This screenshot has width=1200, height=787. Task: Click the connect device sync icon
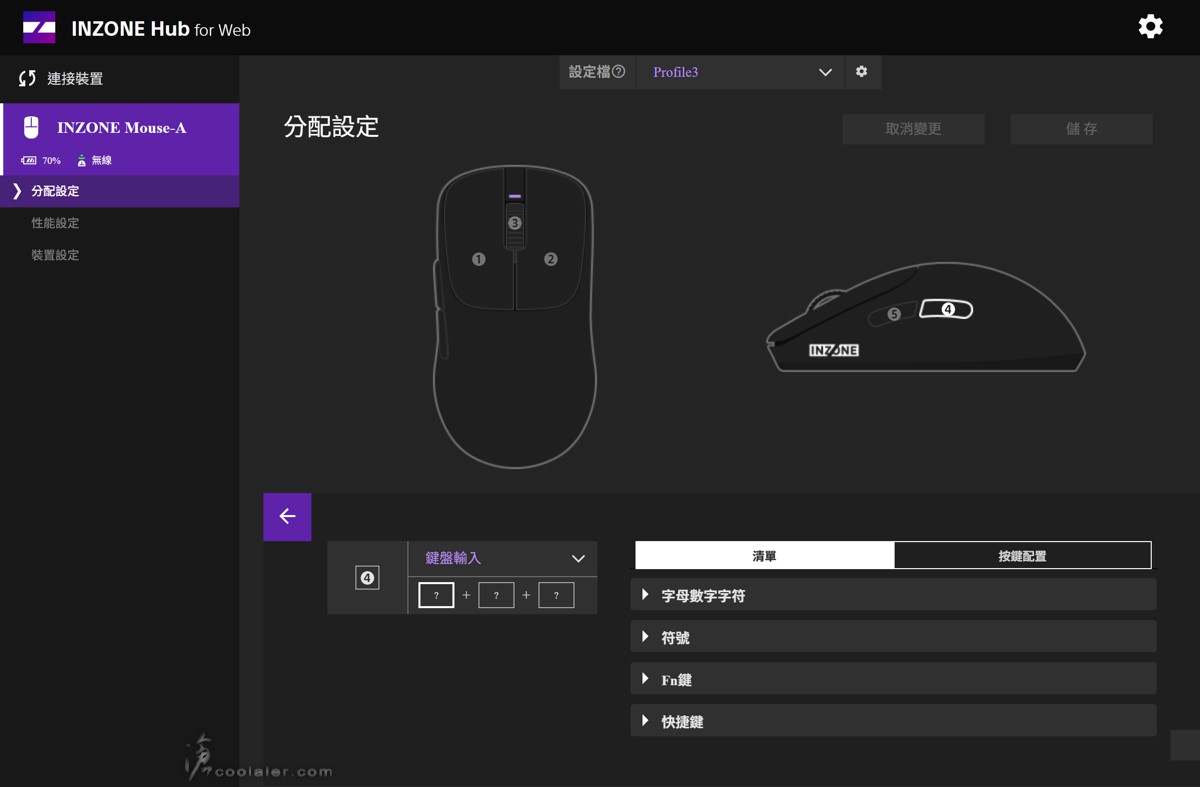point(27,78)
